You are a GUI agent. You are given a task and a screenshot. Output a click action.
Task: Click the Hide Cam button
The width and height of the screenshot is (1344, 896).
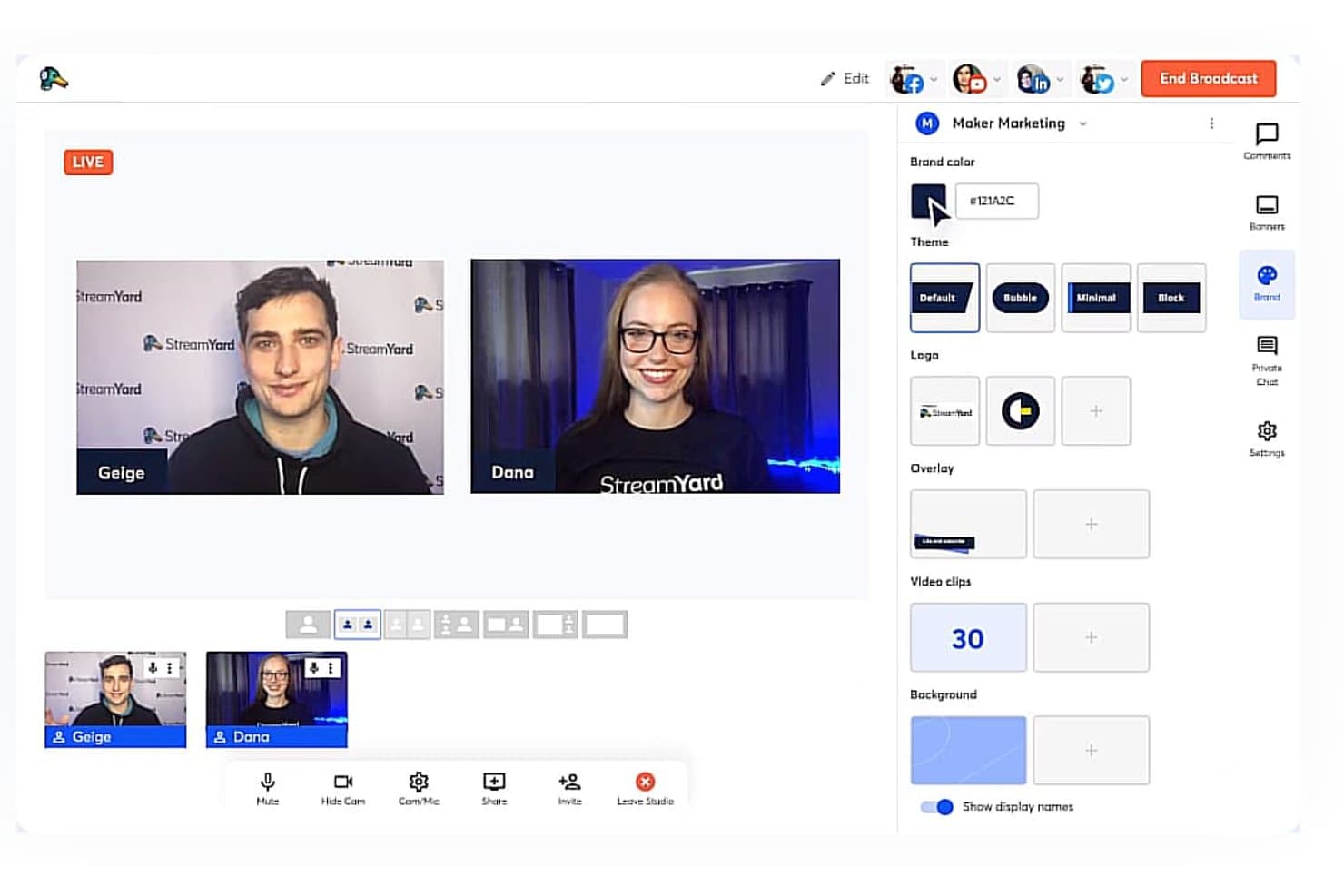(x=343, y=788)
